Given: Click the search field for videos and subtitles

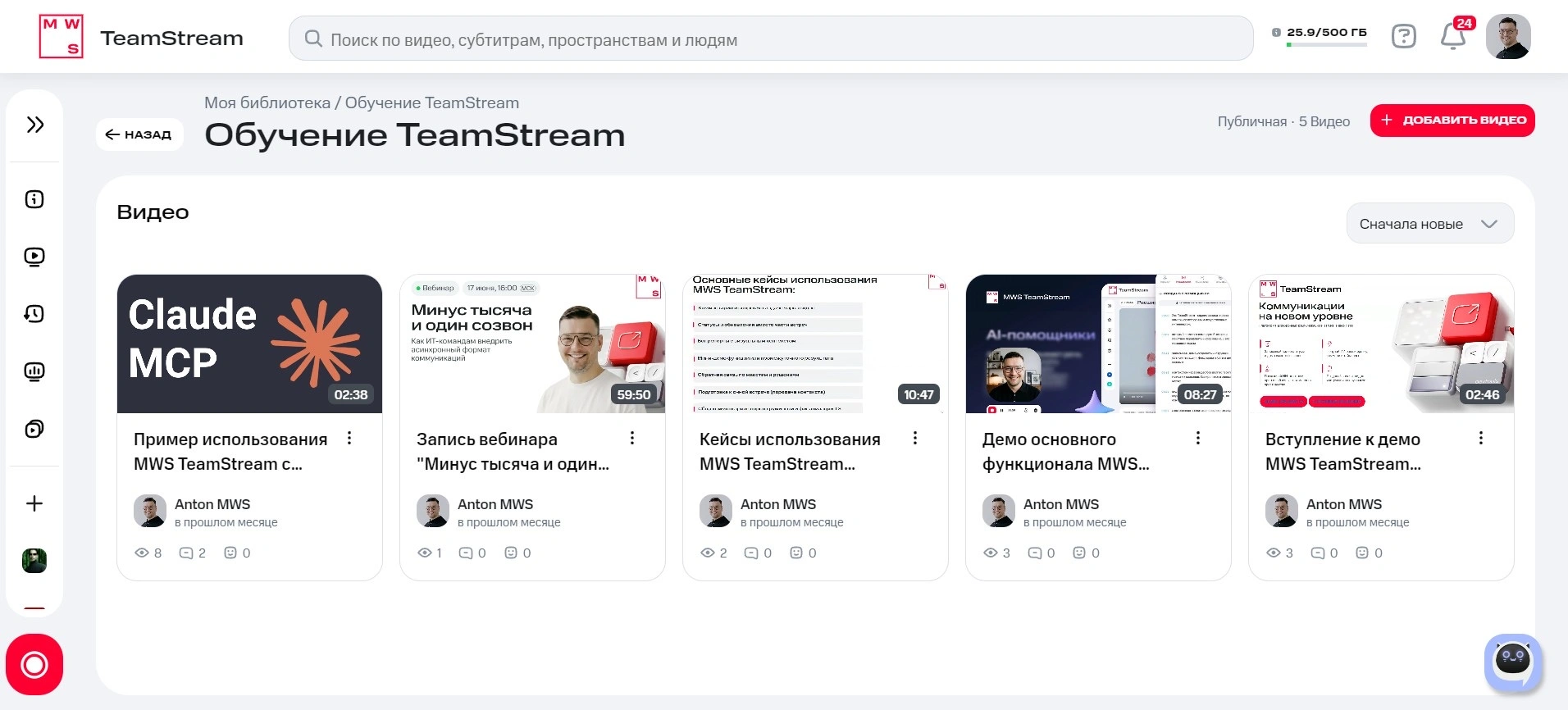Looking at the screenshot, I should (771, 39).
